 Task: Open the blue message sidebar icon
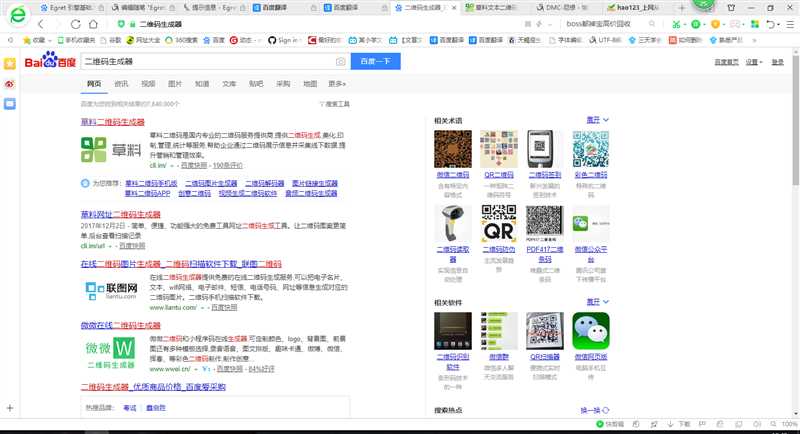pos(10,104)
